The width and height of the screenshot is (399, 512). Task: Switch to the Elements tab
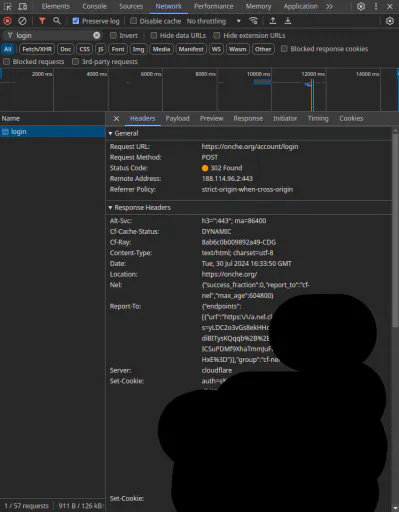[x=56, y=6]
